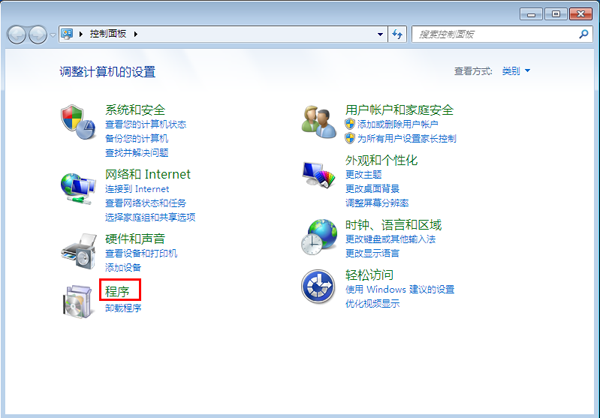Viewport: 600px width, 418px height.
Task: Go back with the back arrow button
Action: 17,35
